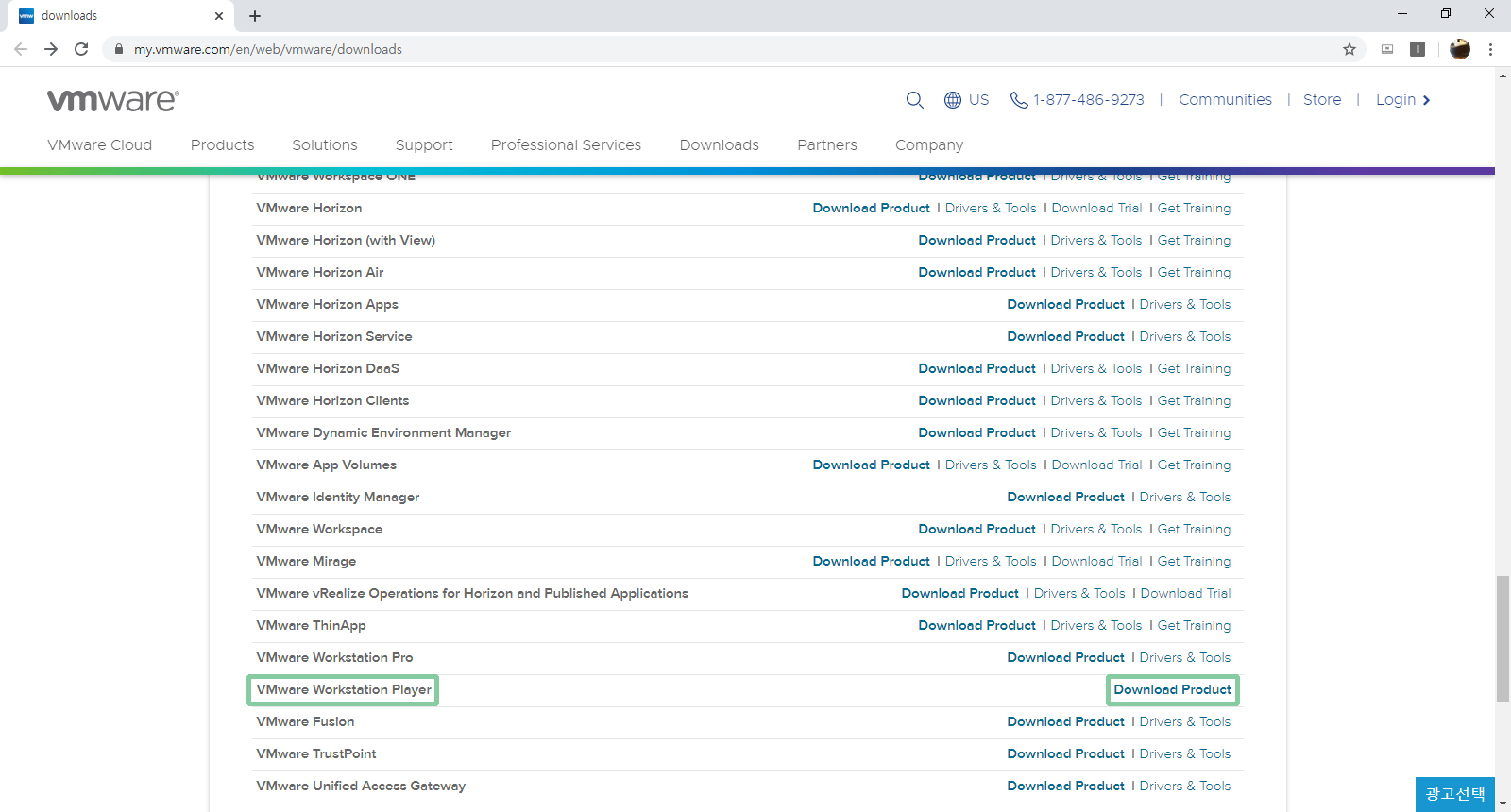Click the VMware ThinApp row name
Screen dimensions: 1511x812
click(x=311, y=625)
